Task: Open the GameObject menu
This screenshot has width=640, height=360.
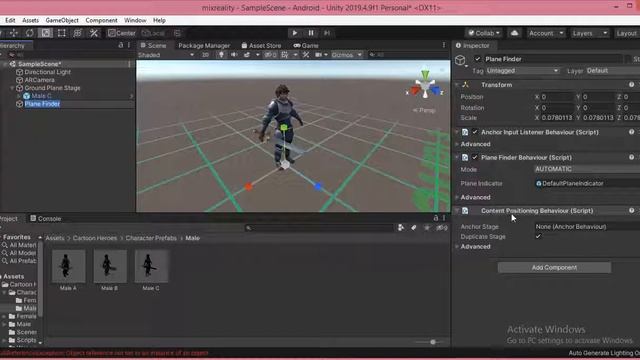Action: point(62,20)
